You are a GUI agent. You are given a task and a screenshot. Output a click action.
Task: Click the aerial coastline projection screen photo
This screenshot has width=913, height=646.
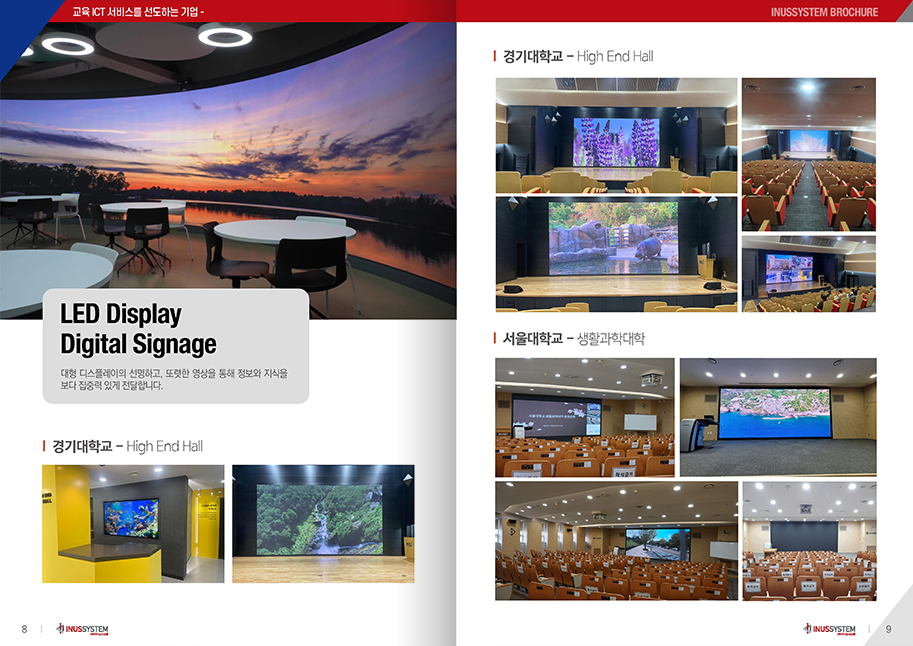778,416
